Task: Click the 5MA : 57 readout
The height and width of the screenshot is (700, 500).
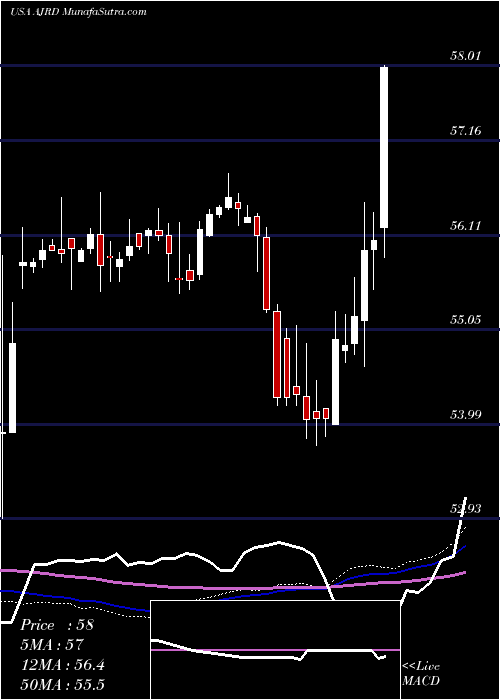Action: click(x=51, y=644)
